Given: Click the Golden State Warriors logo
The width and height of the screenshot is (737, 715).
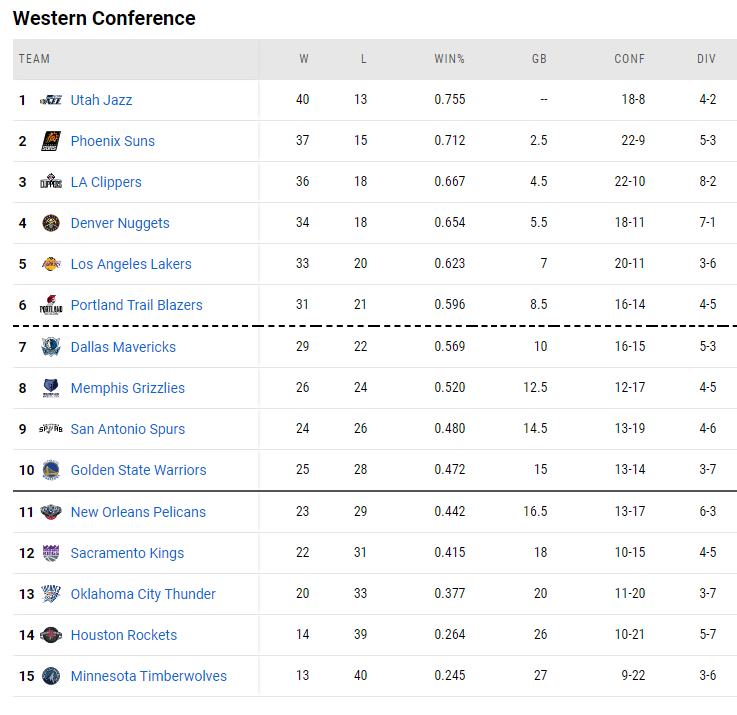Looking at the screenshot, I should tap(51, 470).
